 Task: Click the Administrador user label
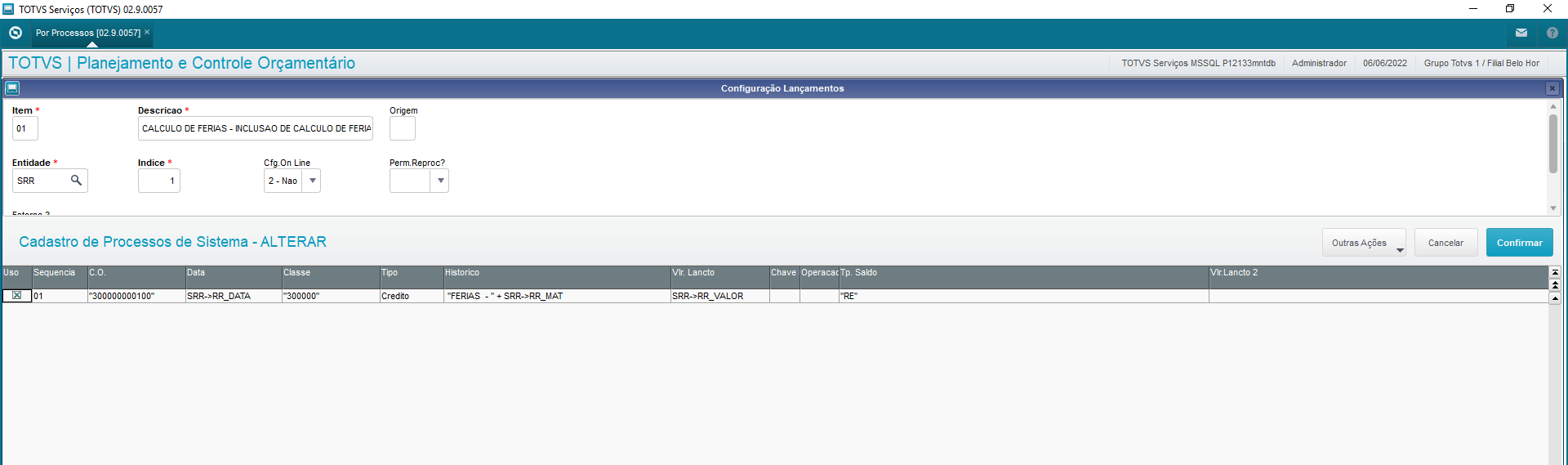1319,63
